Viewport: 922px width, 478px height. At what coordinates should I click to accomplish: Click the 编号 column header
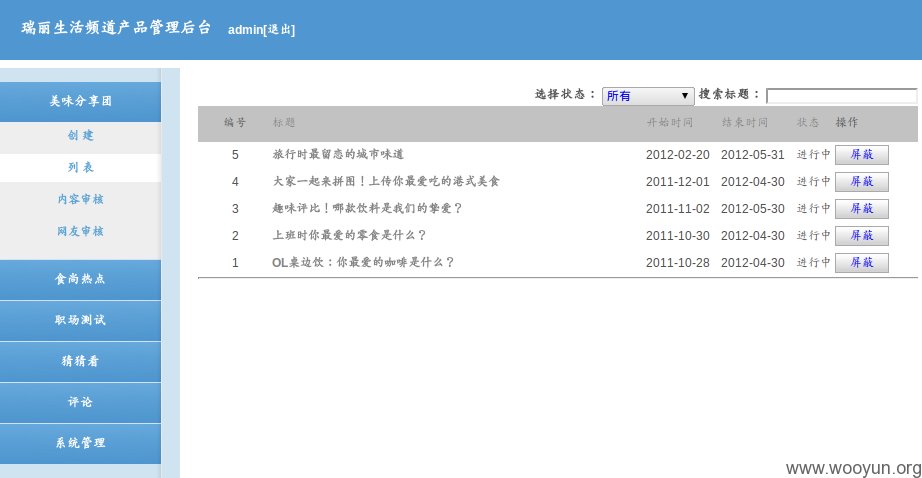pyautogui.click(x=235, y=123)
